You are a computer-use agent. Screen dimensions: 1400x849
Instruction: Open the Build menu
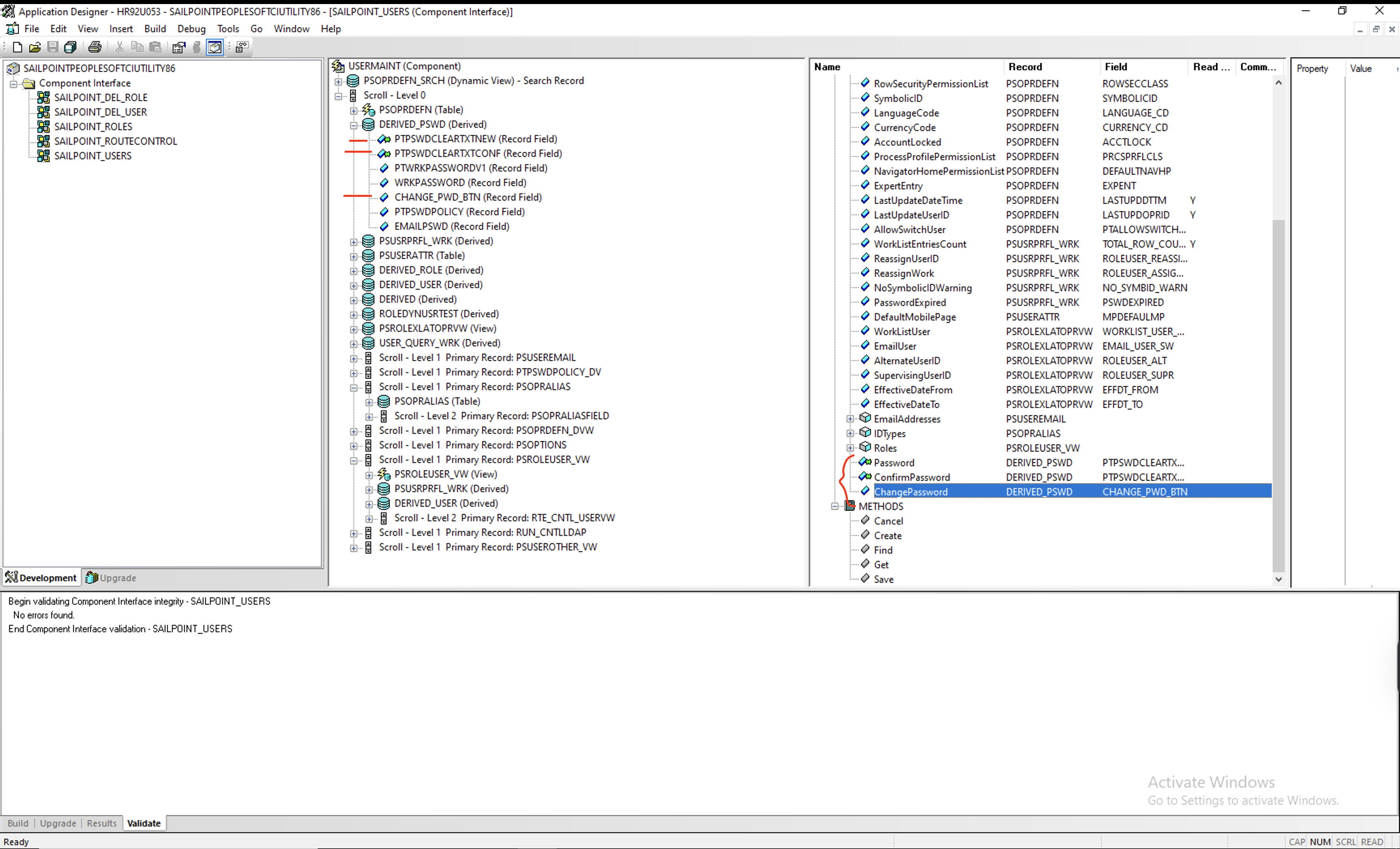pyautogui.click(x=155, y=28)
